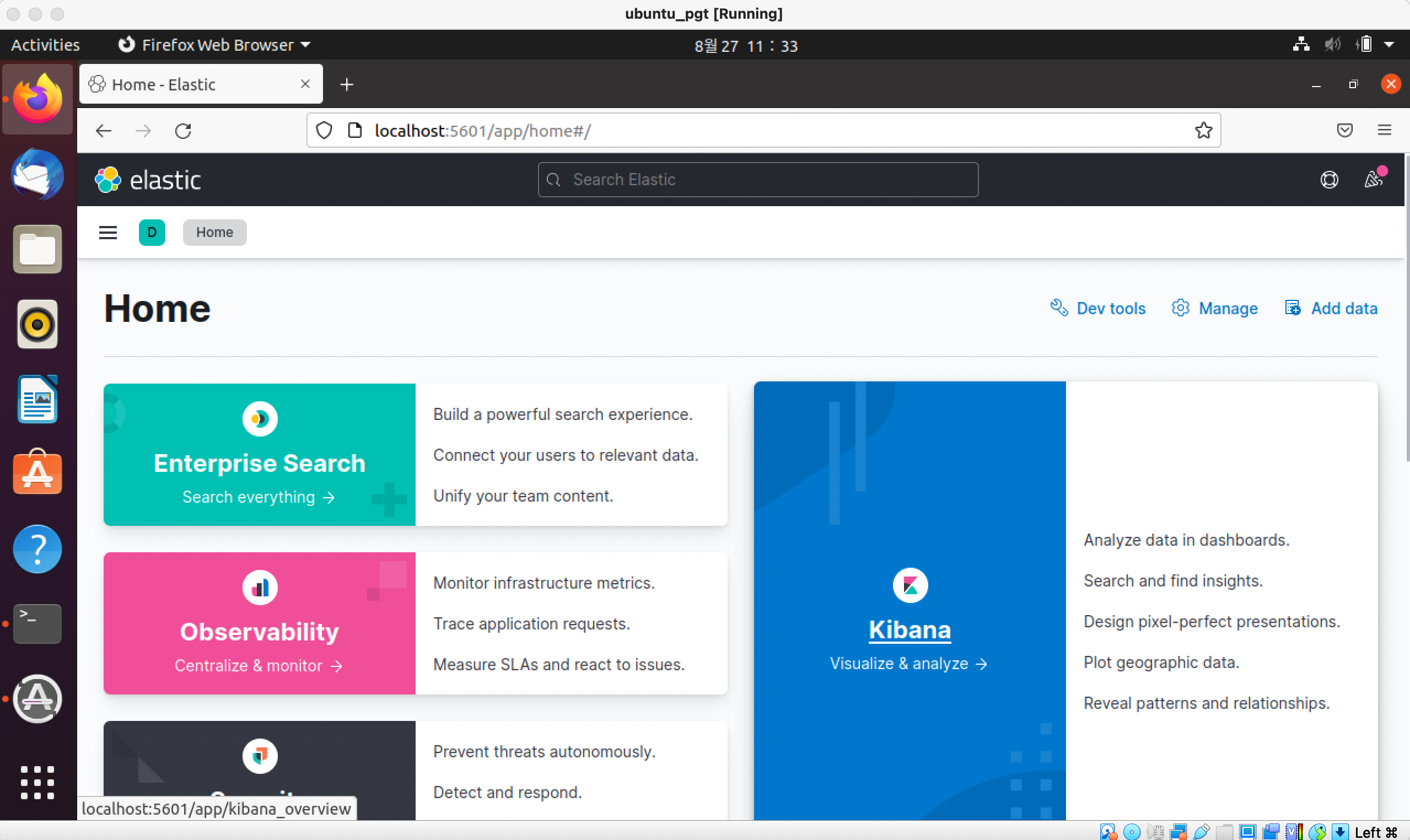Click into the Search Elastic field
This screenshot has height=840, width=1410.
point(758,180)
